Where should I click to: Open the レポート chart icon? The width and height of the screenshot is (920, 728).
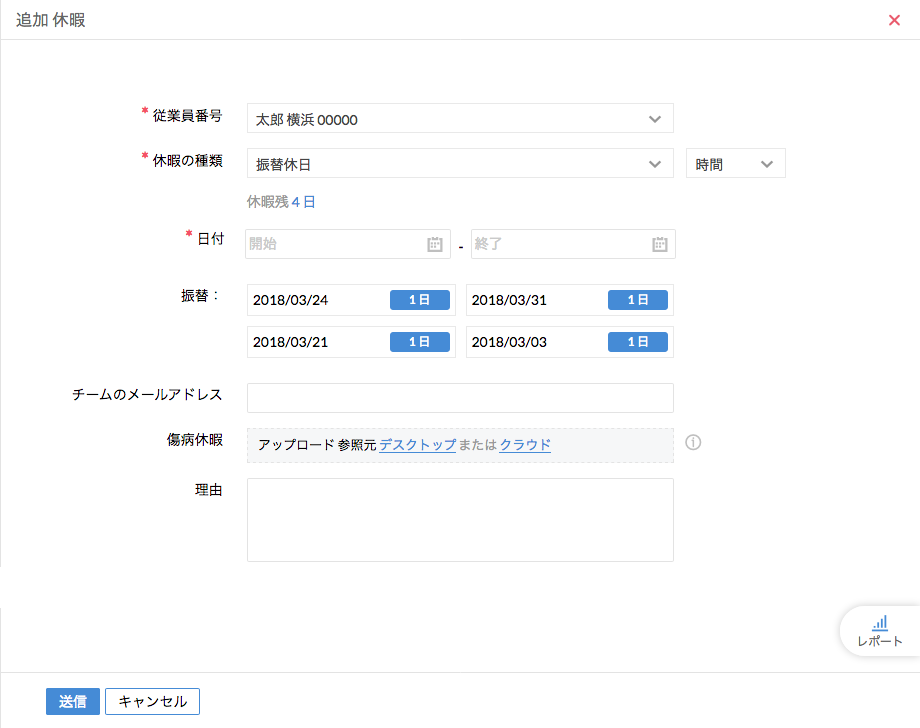(x=880, y=623)
